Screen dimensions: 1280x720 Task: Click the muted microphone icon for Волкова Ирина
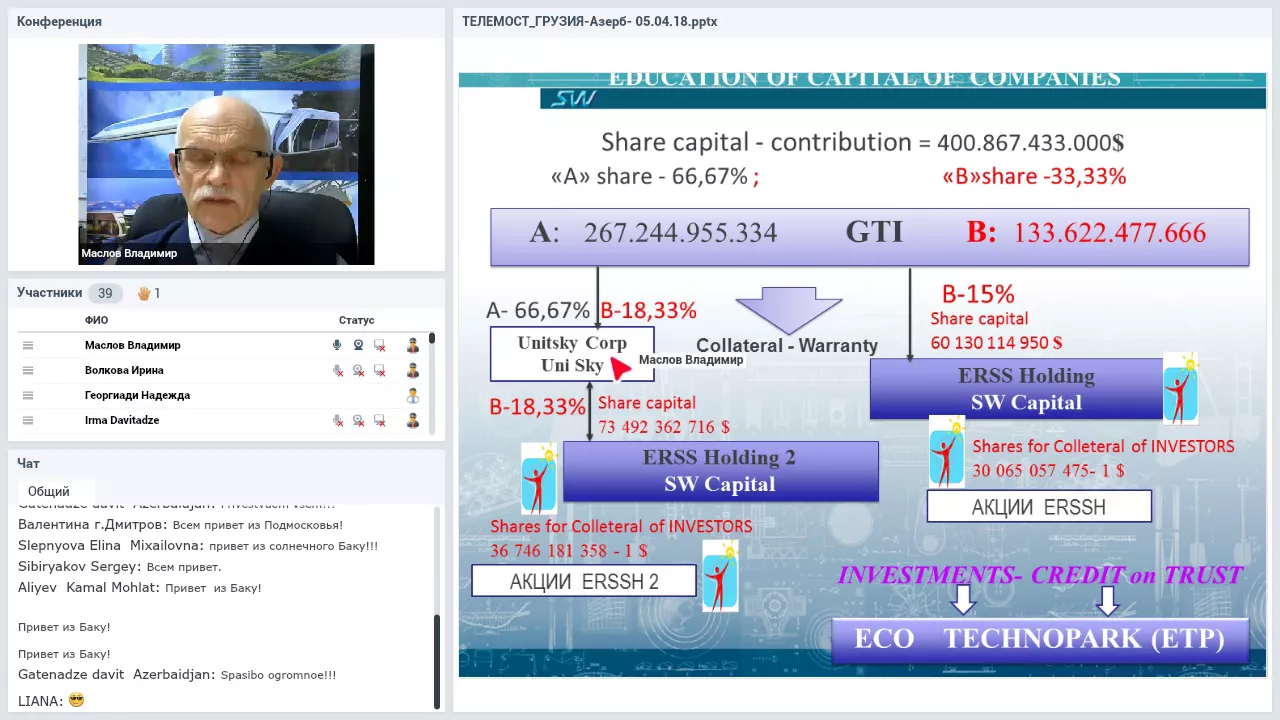coord(338,370)
